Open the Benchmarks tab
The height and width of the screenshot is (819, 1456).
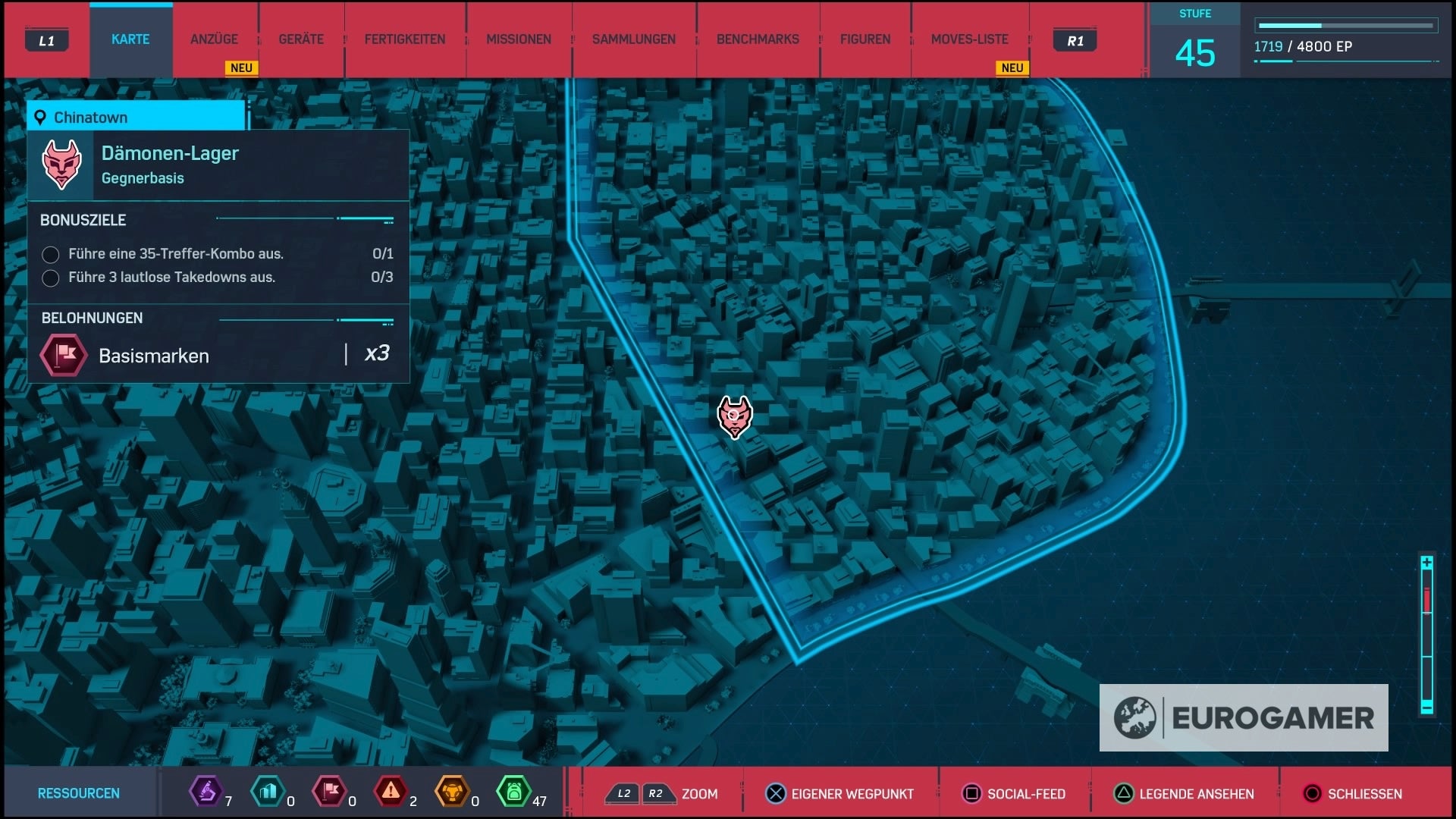(758, 39)
